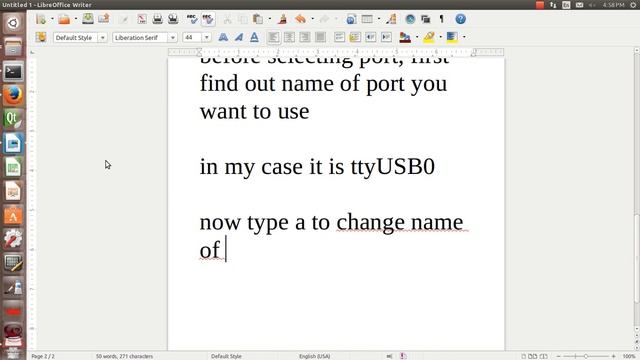This screenshot has height=360, width=640.
Task: Click the zoom in plus button
Action: (x=613, y=356)
